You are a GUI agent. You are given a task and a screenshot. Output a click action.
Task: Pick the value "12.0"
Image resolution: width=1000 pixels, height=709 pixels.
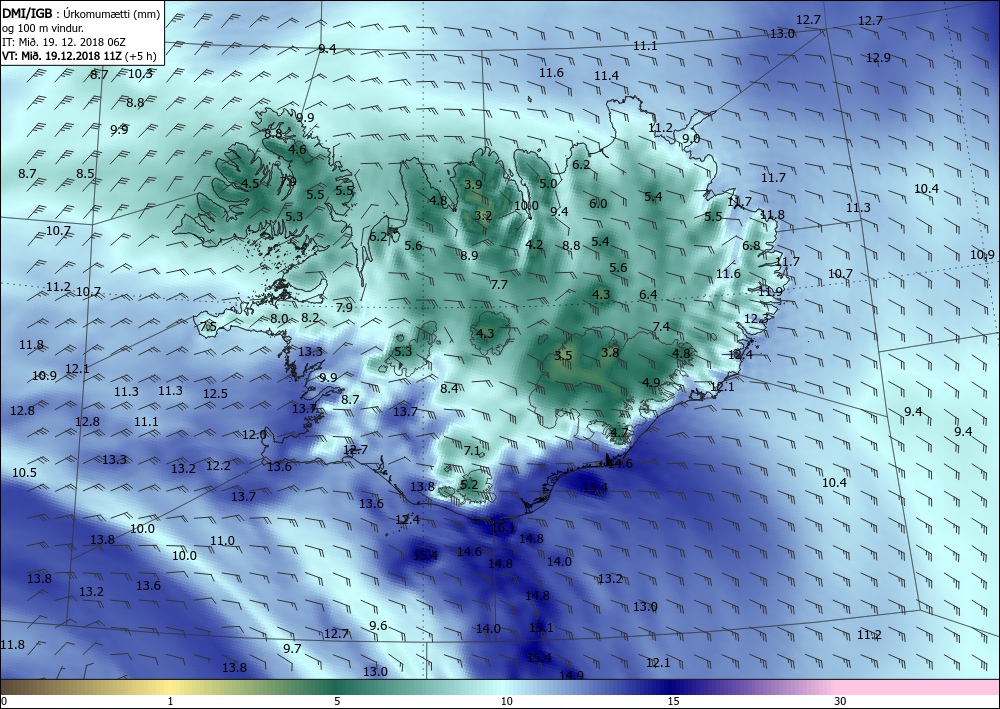[x=254, y=434]
